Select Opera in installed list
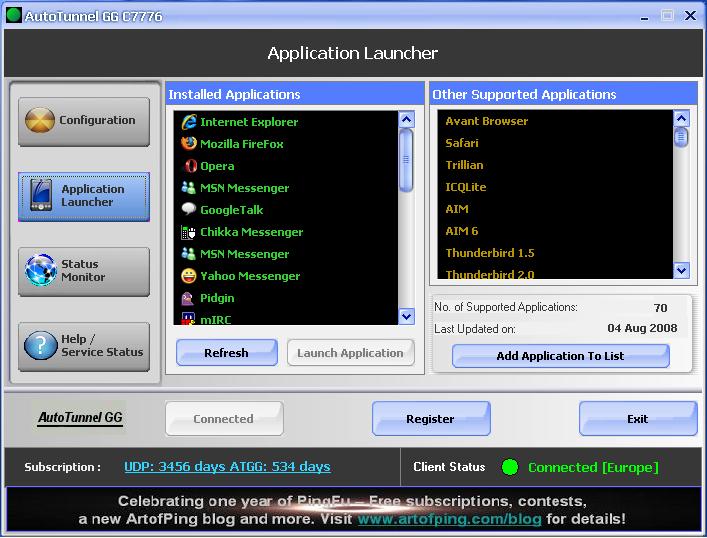This screenshot has height=538, width=707. [x=286, y=166]
